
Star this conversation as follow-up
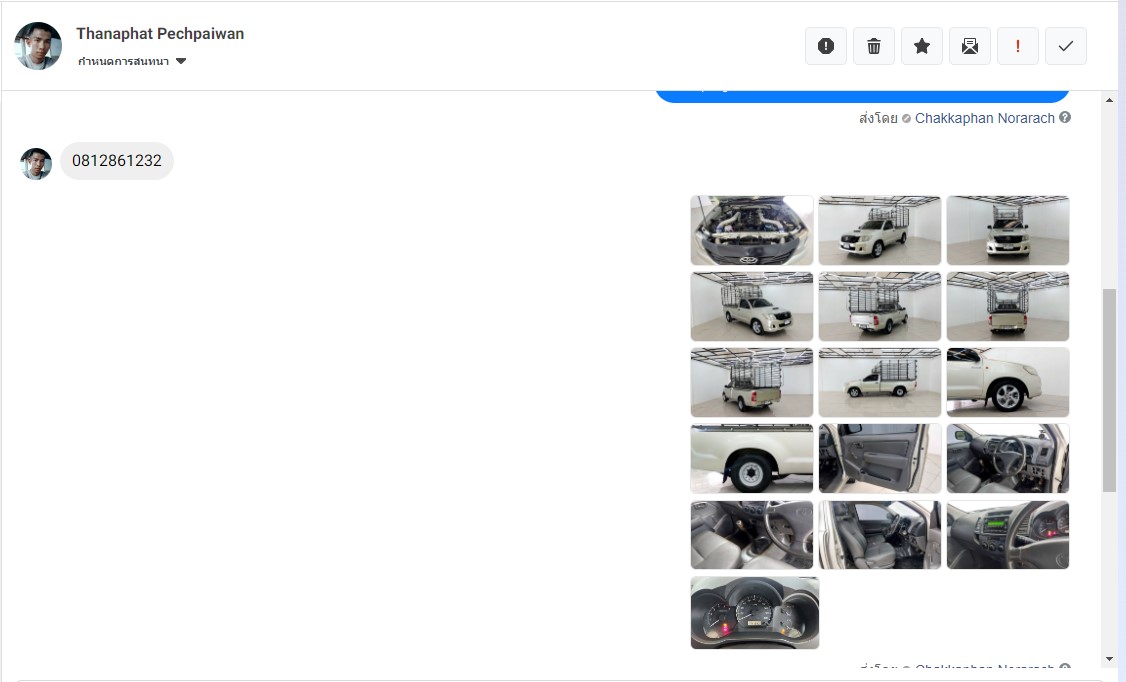921,46
